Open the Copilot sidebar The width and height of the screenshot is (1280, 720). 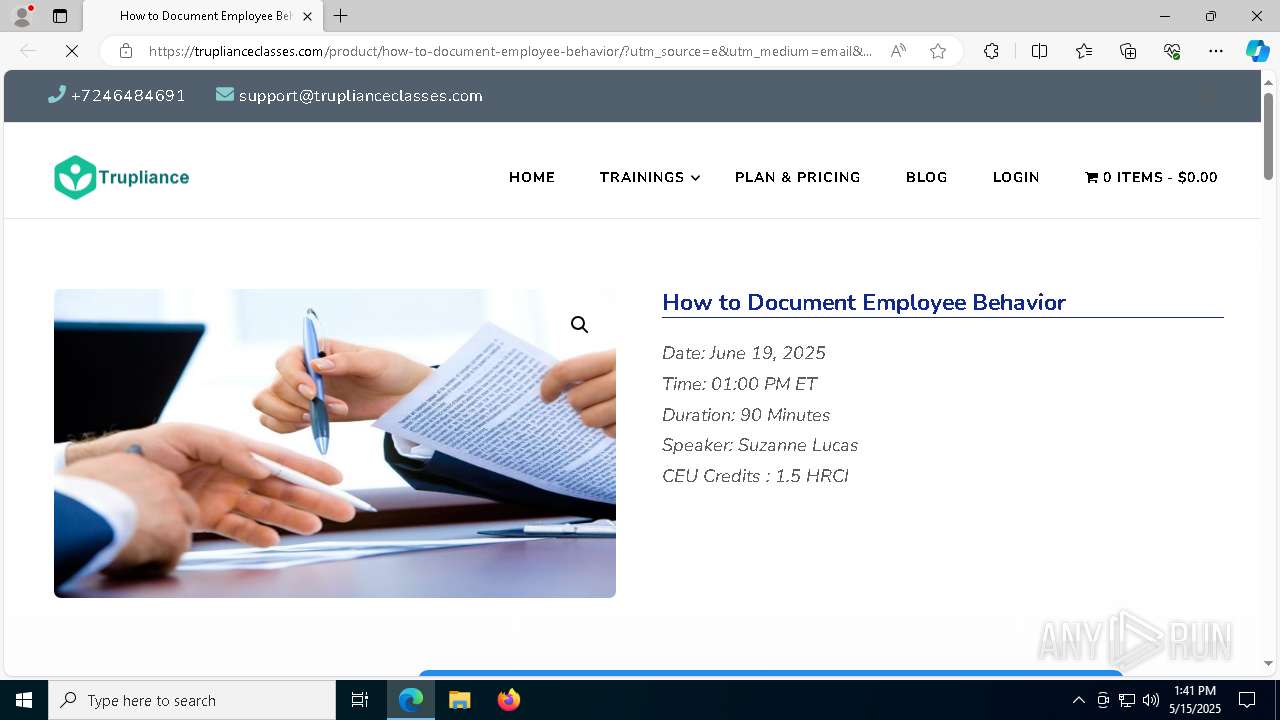click(x=1257, y=51)
